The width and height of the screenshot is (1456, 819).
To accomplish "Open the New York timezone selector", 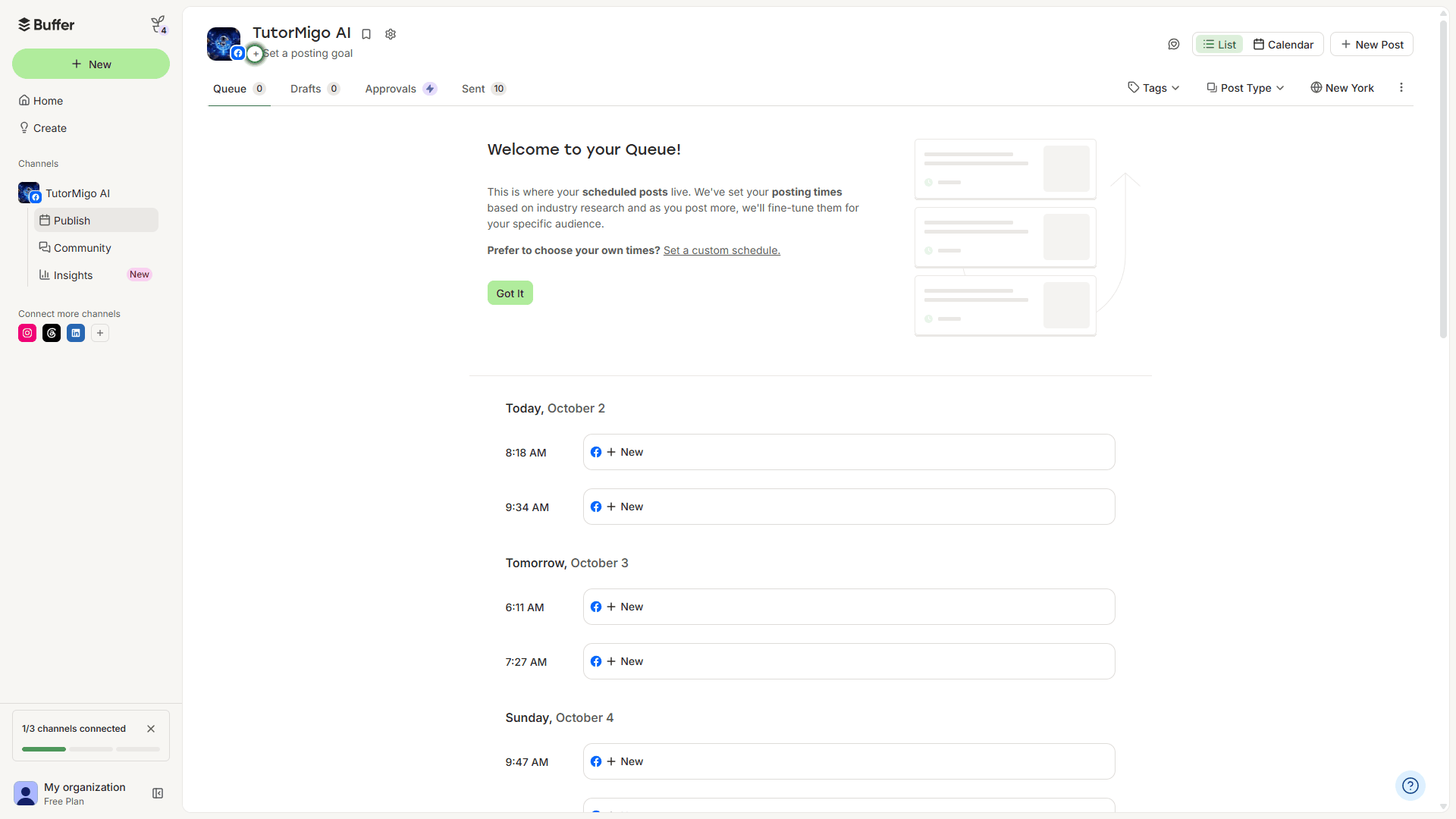I will [x=1342, y=88].
